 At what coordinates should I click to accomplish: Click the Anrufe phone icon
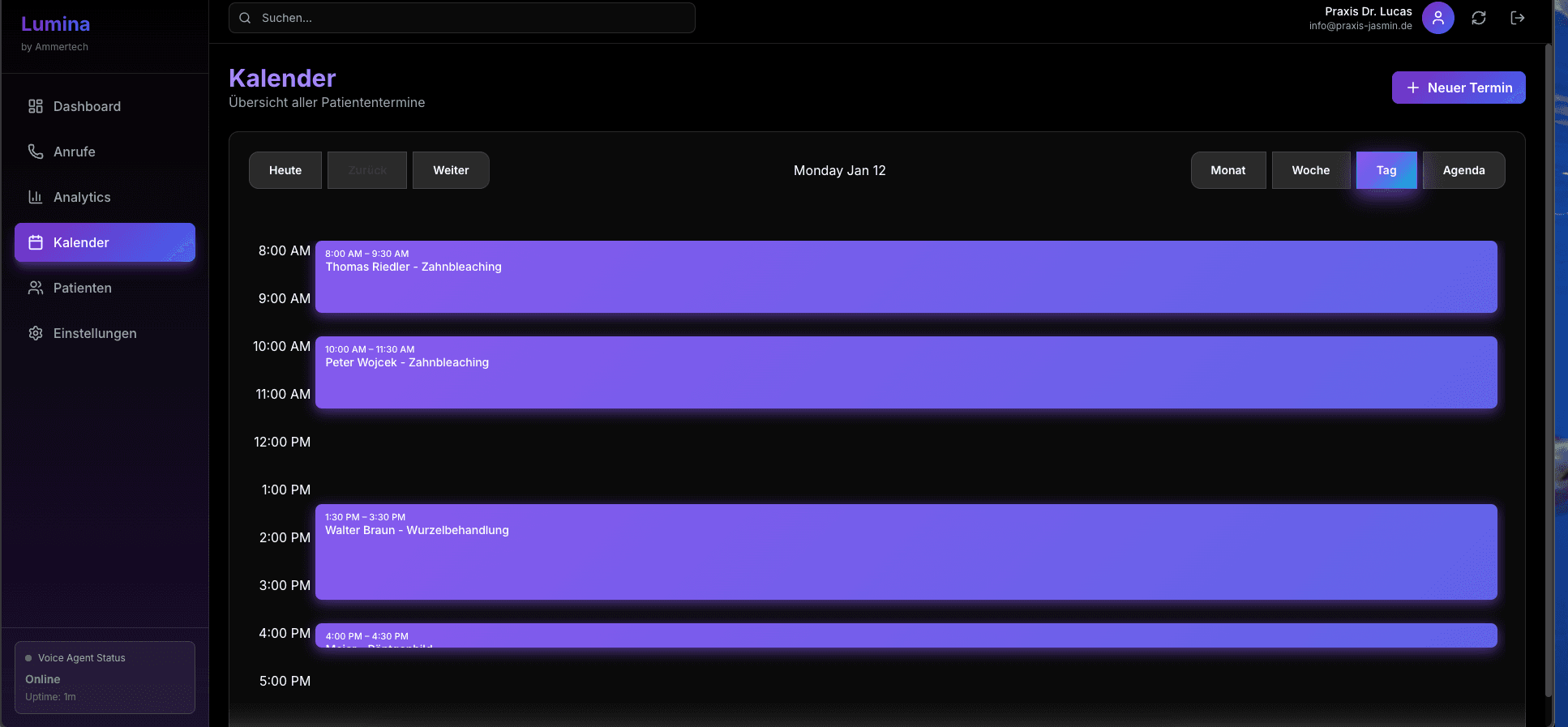pos(36,152)
